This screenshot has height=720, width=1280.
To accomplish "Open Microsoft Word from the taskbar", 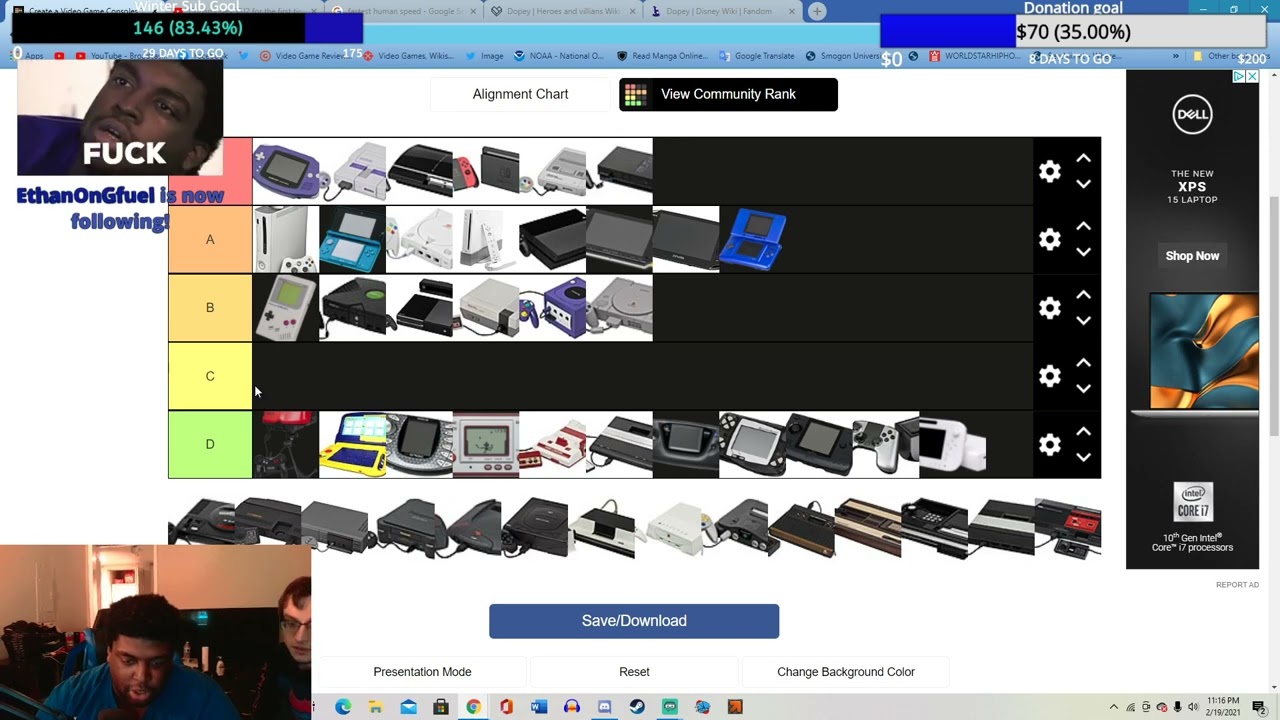I will [x=539, y=707].
